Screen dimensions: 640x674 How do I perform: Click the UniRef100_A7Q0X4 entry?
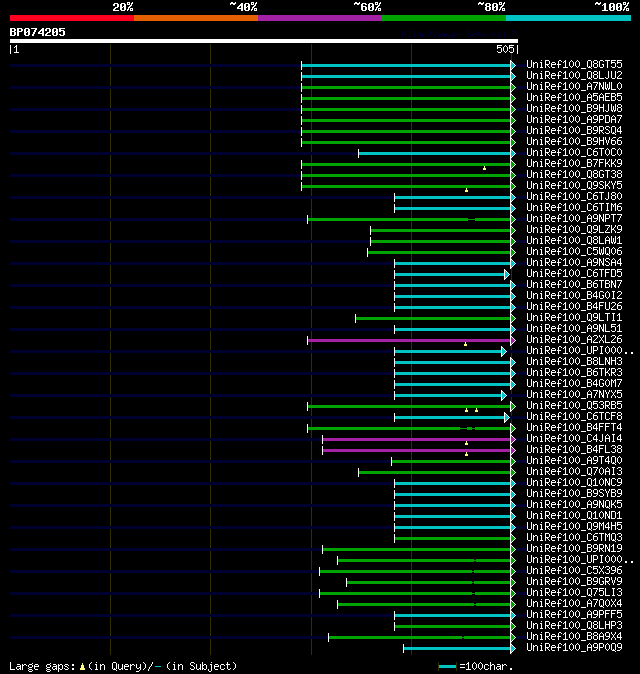pyautogui.click(x=574, y=604)
